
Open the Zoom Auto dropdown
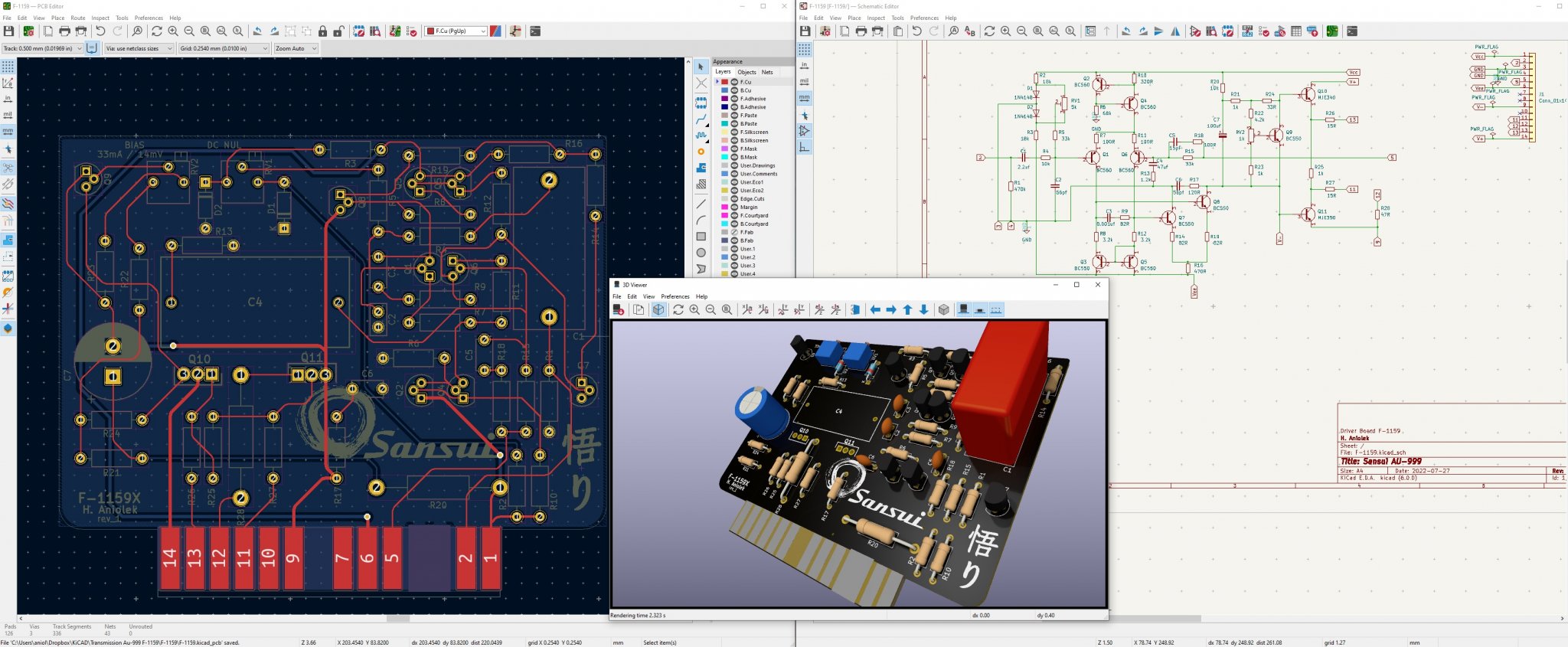click(x=296, y=48)
